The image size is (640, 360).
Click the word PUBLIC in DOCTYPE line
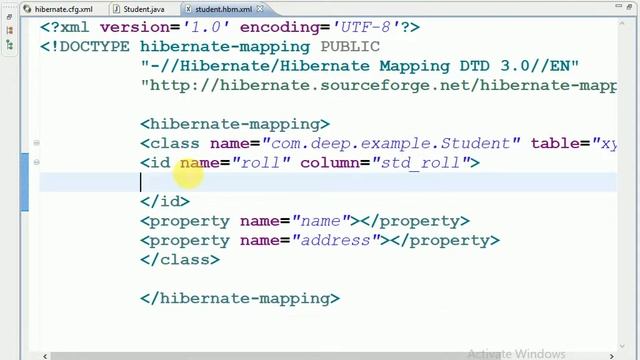point(350,47)
